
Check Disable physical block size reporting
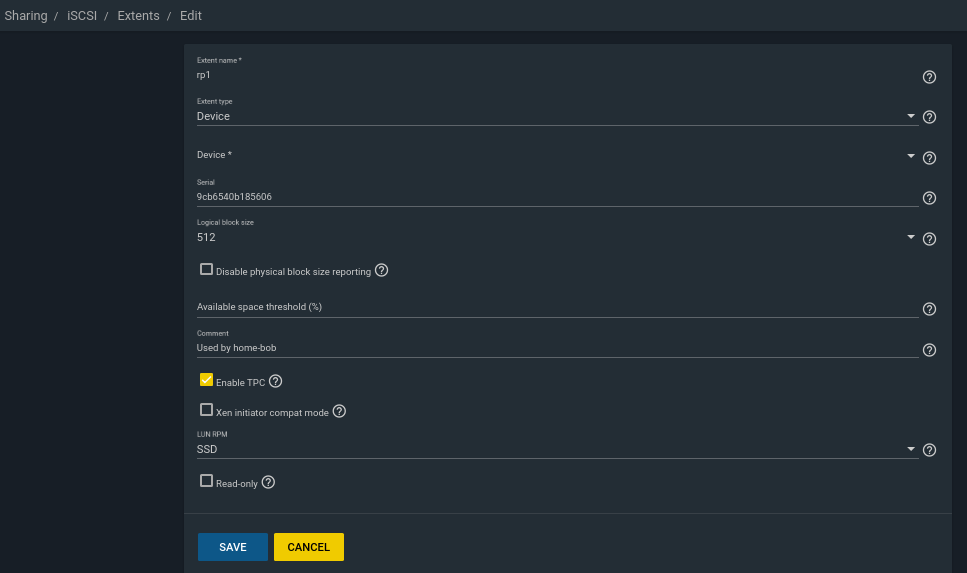coord(206,270)
